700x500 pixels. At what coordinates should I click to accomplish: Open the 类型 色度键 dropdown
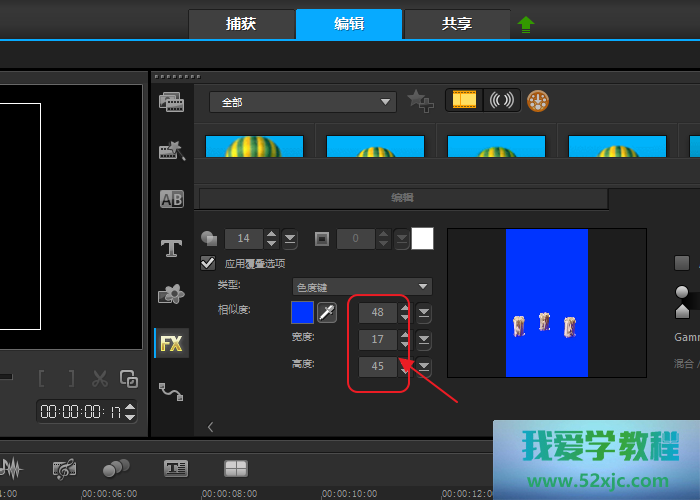(x=362, y=286)
